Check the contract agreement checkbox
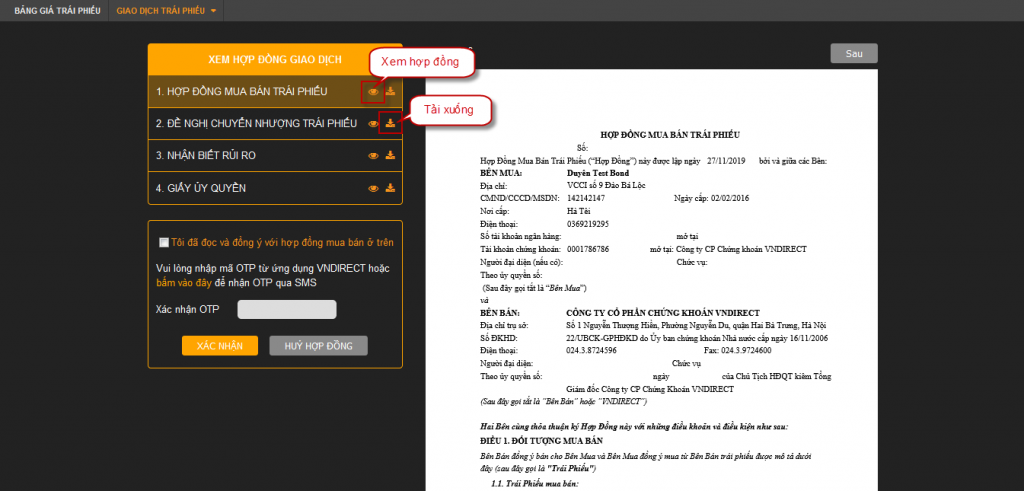This screenshot has height=491, width=1024. (x=164, y=242)
